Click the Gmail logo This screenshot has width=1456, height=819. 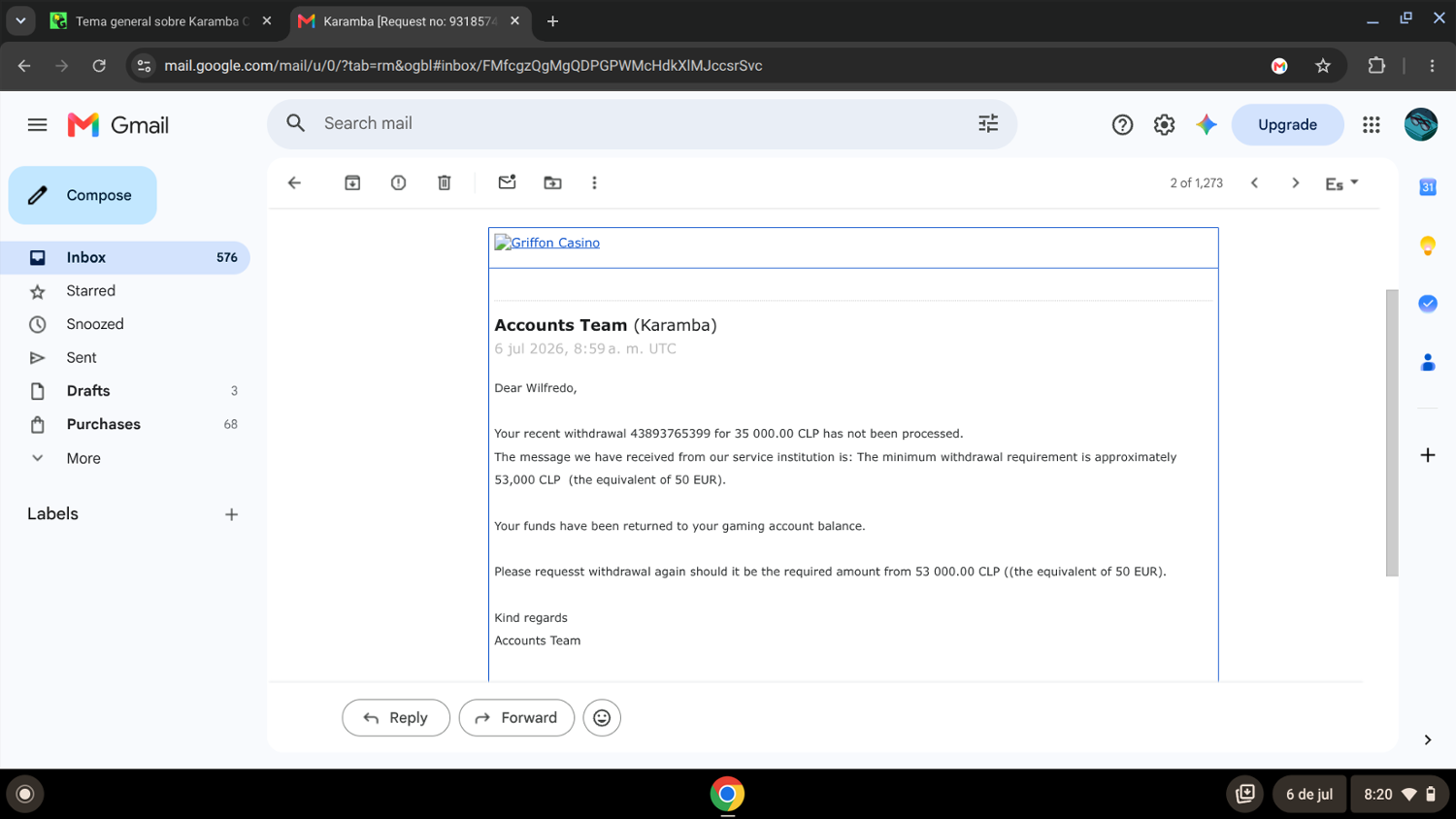point(118,124)
